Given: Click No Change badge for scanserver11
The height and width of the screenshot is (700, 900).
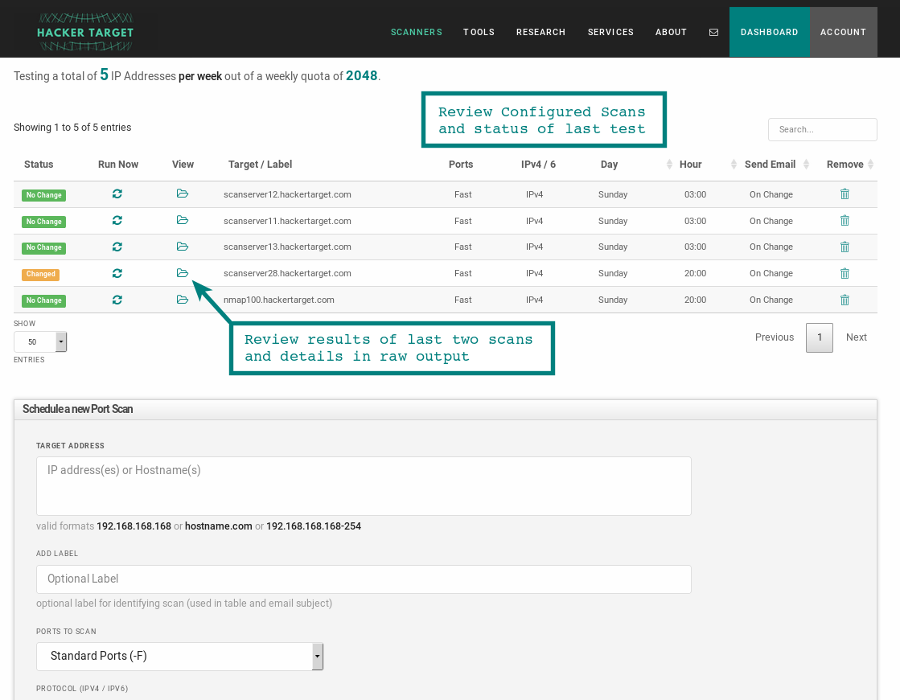Looking at the screenshot, I should [x=44, y=221].
